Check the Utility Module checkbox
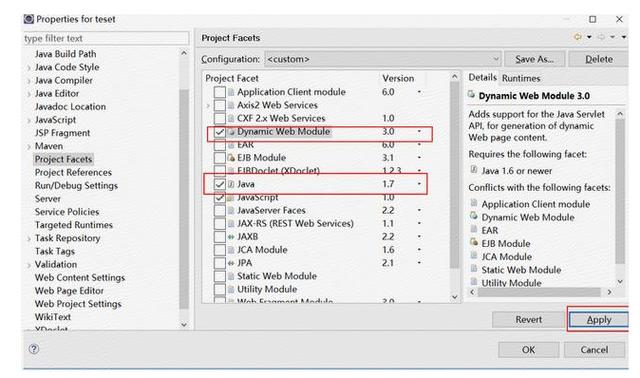Screen dimensions: 640x378 220,289
